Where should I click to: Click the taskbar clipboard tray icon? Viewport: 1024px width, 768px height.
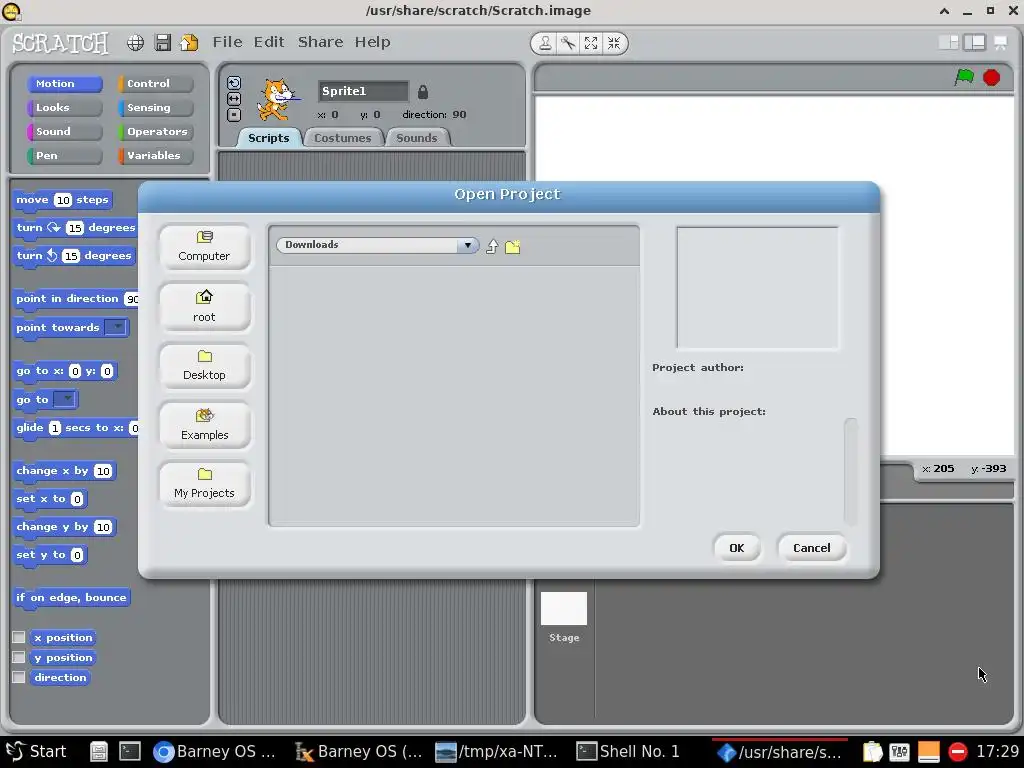[872, 752]
